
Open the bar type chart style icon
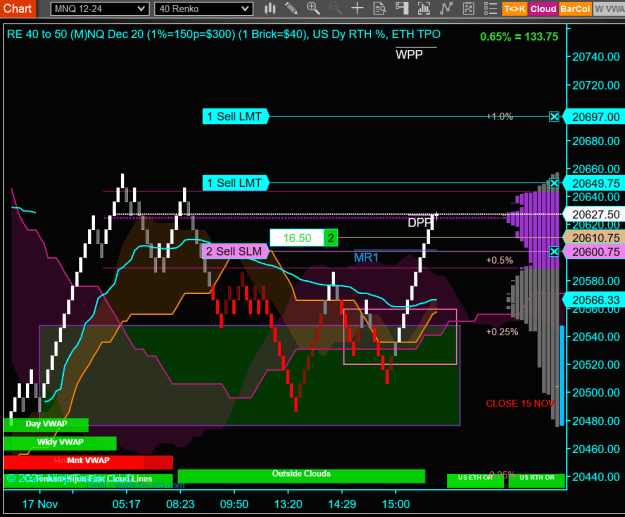click(270, 8)
